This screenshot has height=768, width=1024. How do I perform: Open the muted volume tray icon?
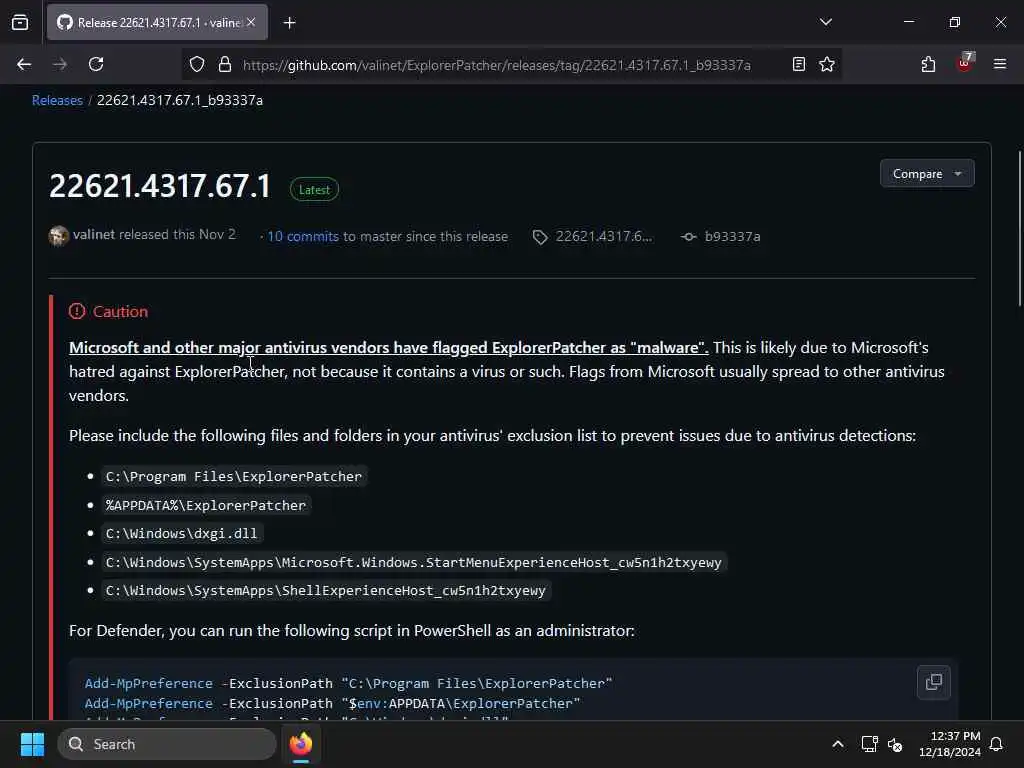click(895, 744)
